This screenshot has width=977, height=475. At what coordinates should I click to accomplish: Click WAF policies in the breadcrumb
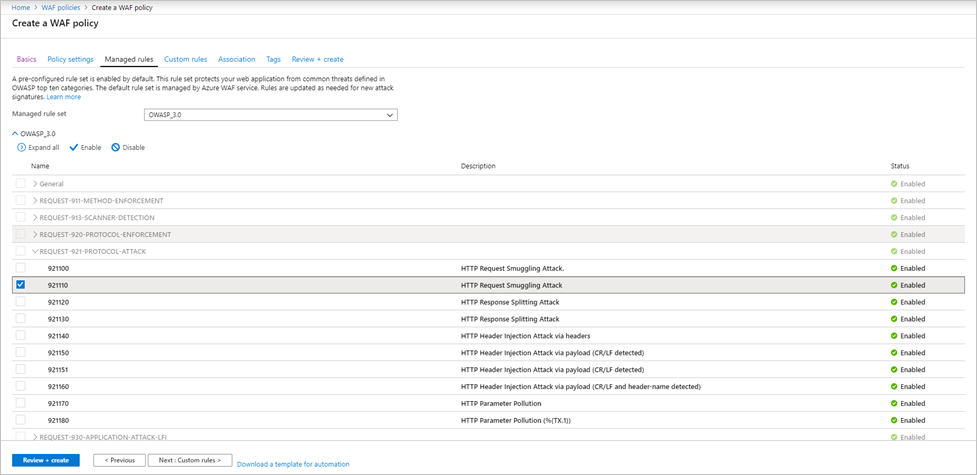tap(60, 7)
